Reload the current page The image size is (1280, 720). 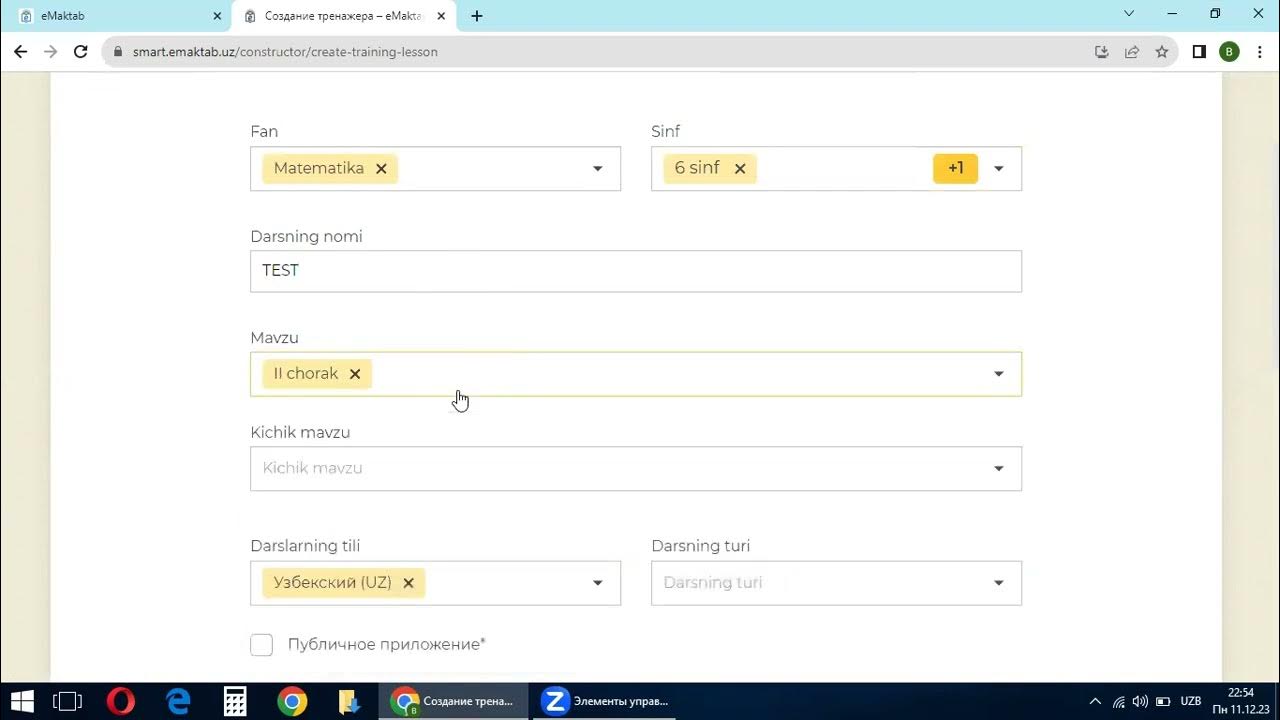81,52
